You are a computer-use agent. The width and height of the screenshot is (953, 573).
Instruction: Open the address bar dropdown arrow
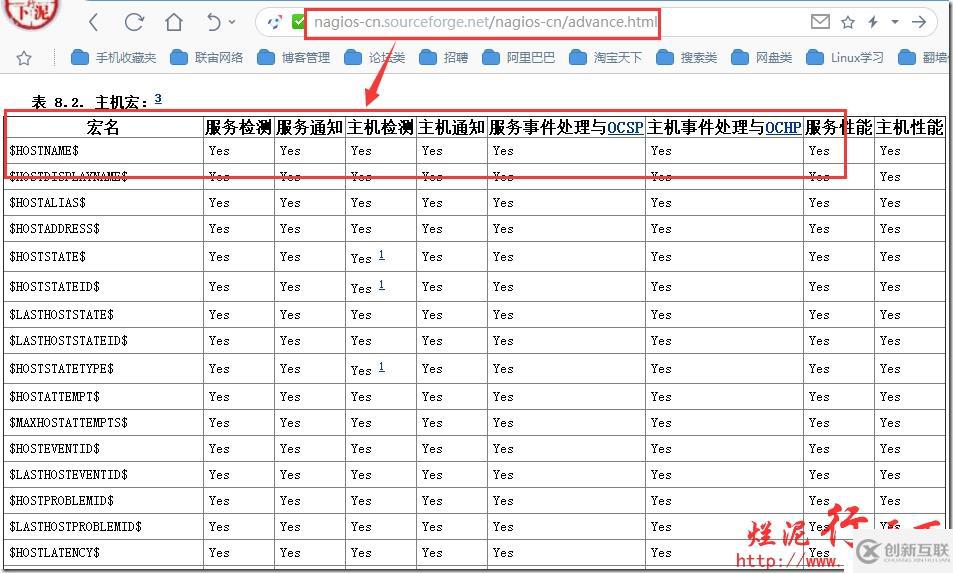895,22
